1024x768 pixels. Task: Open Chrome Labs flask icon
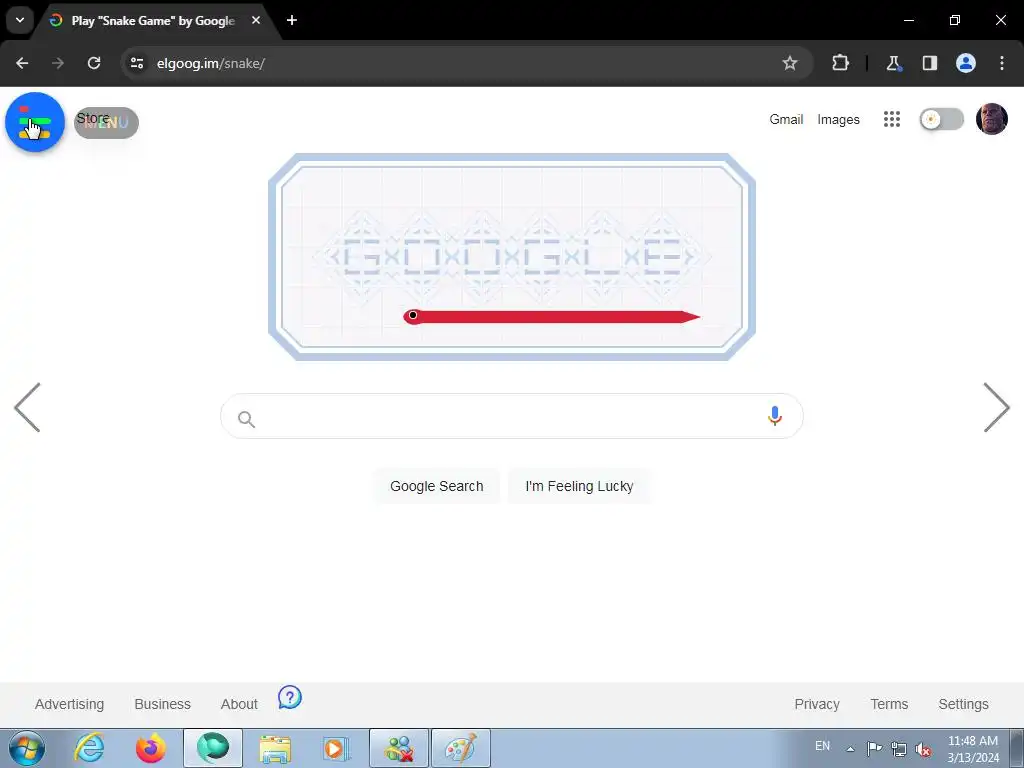tap(893, 63)
